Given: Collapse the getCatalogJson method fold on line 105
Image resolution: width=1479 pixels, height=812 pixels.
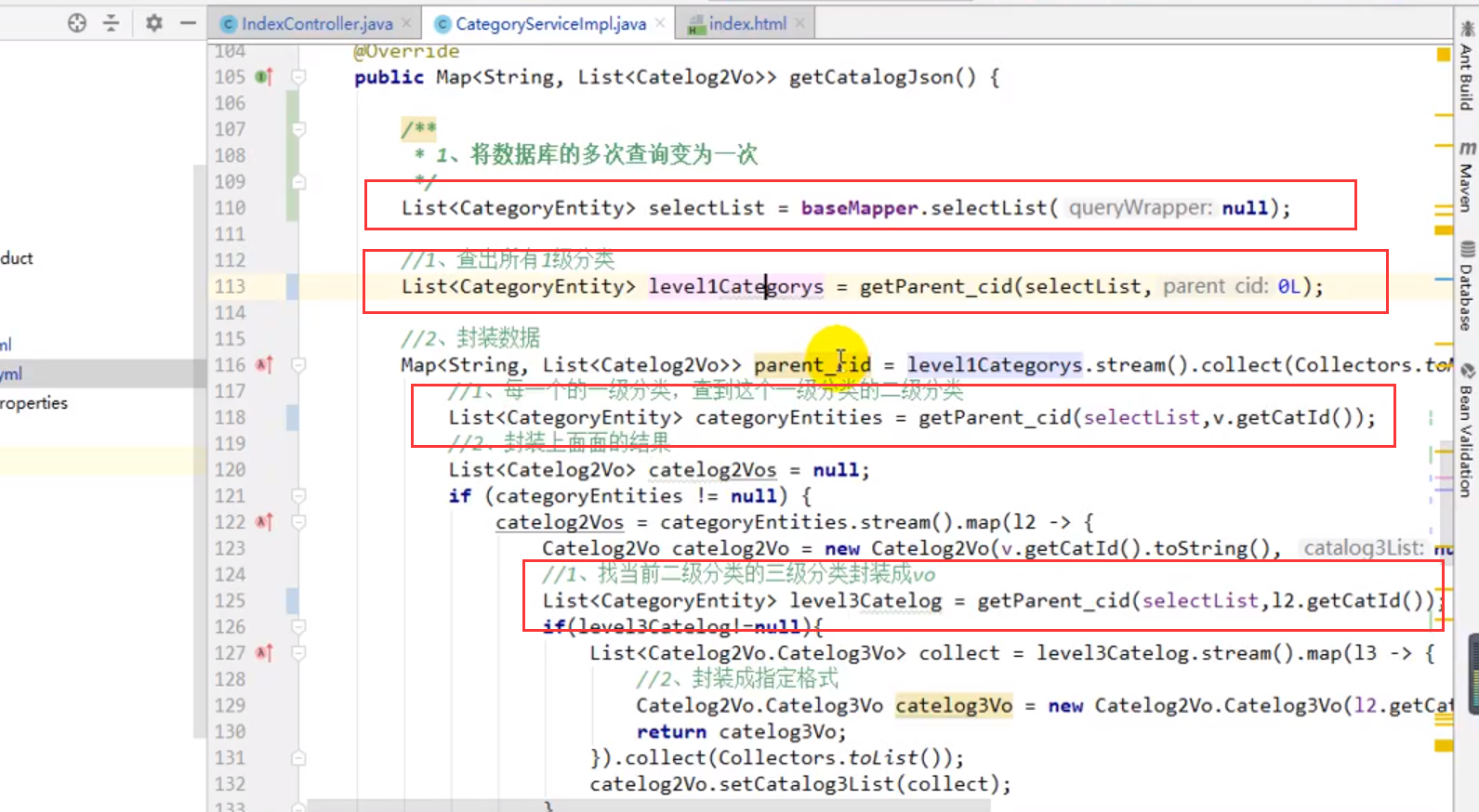Looking at the screenshot, I should 298,77.
